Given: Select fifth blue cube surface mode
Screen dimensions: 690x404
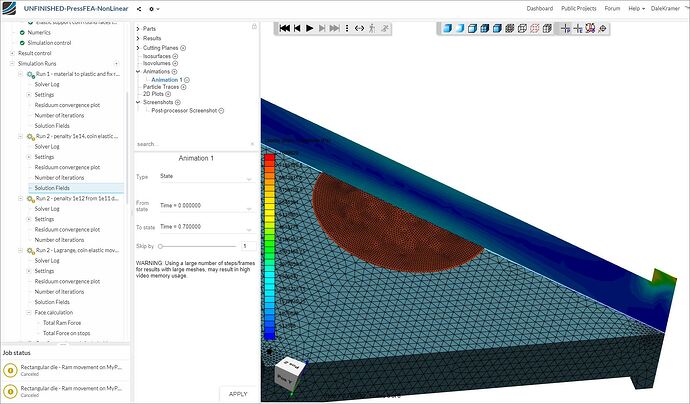Looking at the screenshot, I should tap(497, 28).
